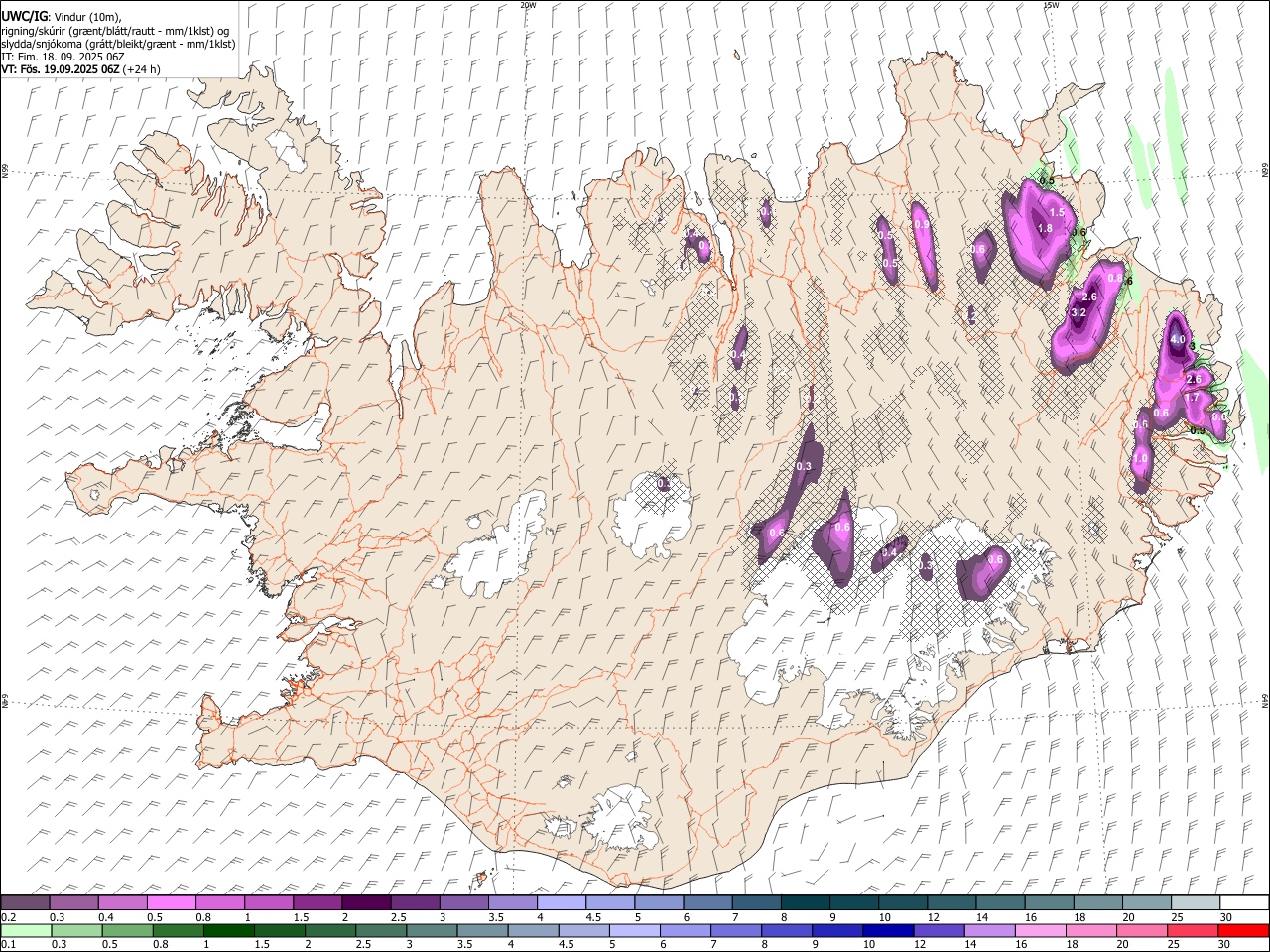Viewport: 1270px width, 952px height.
Task: Click the 4.0 snowfall value label
Action: pyautogui.click(x=1178, y=339)
